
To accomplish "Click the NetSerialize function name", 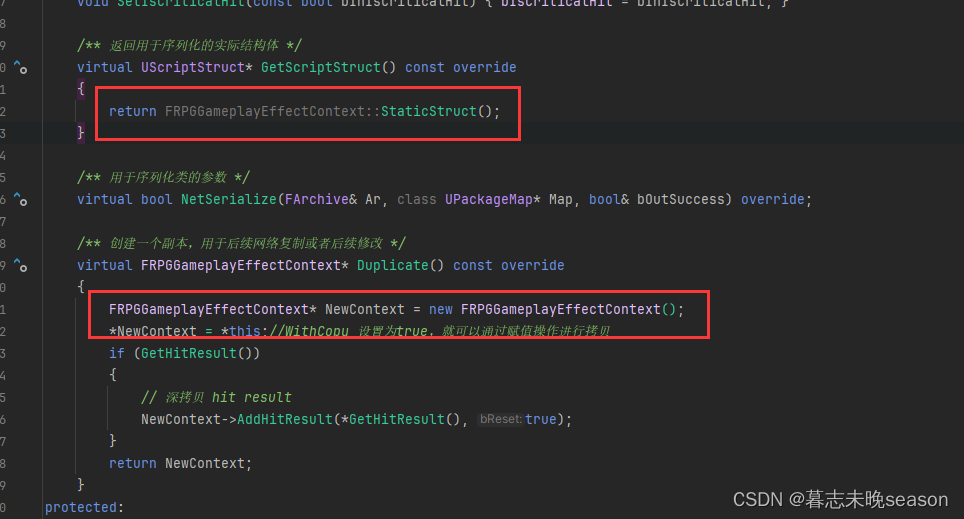I will pyautogui.click(x=229, y=199).
